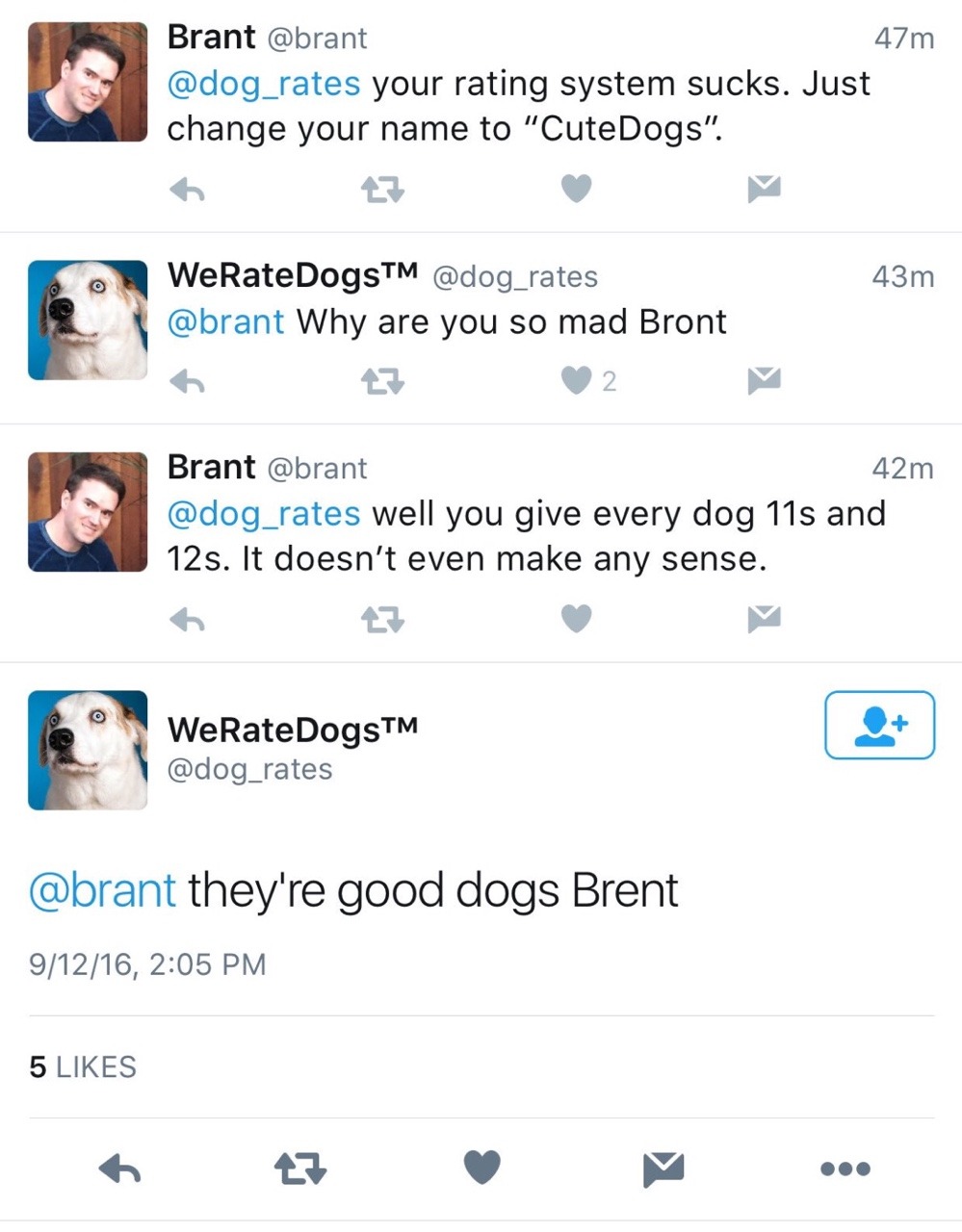
Task: Heart Brant's "doesn't even make sense" tweet
Action: (576, 619)
